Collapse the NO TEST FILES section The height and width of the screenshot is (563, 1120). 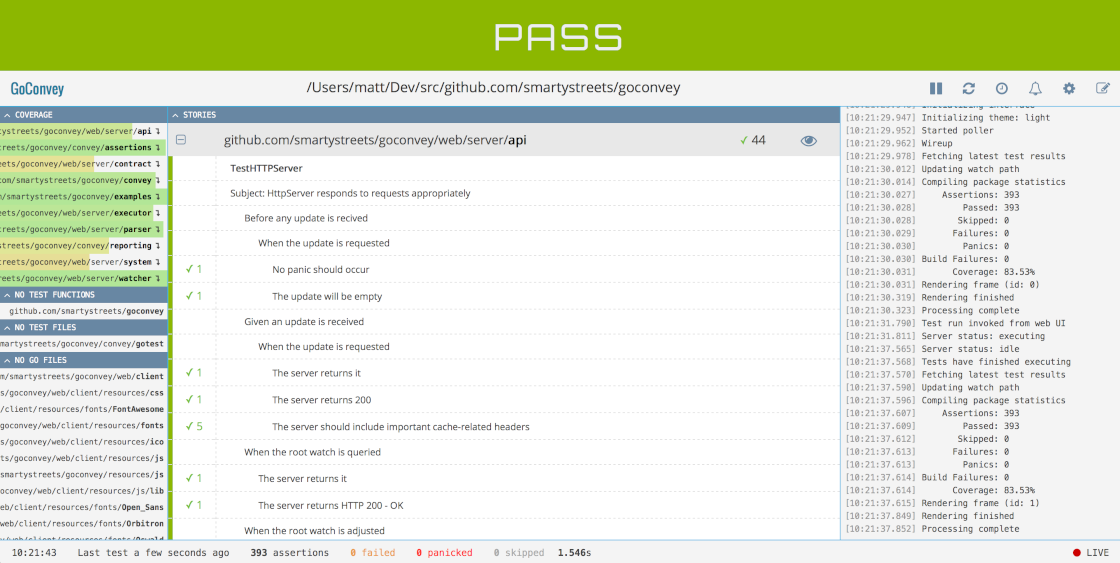tap(84, 327)
